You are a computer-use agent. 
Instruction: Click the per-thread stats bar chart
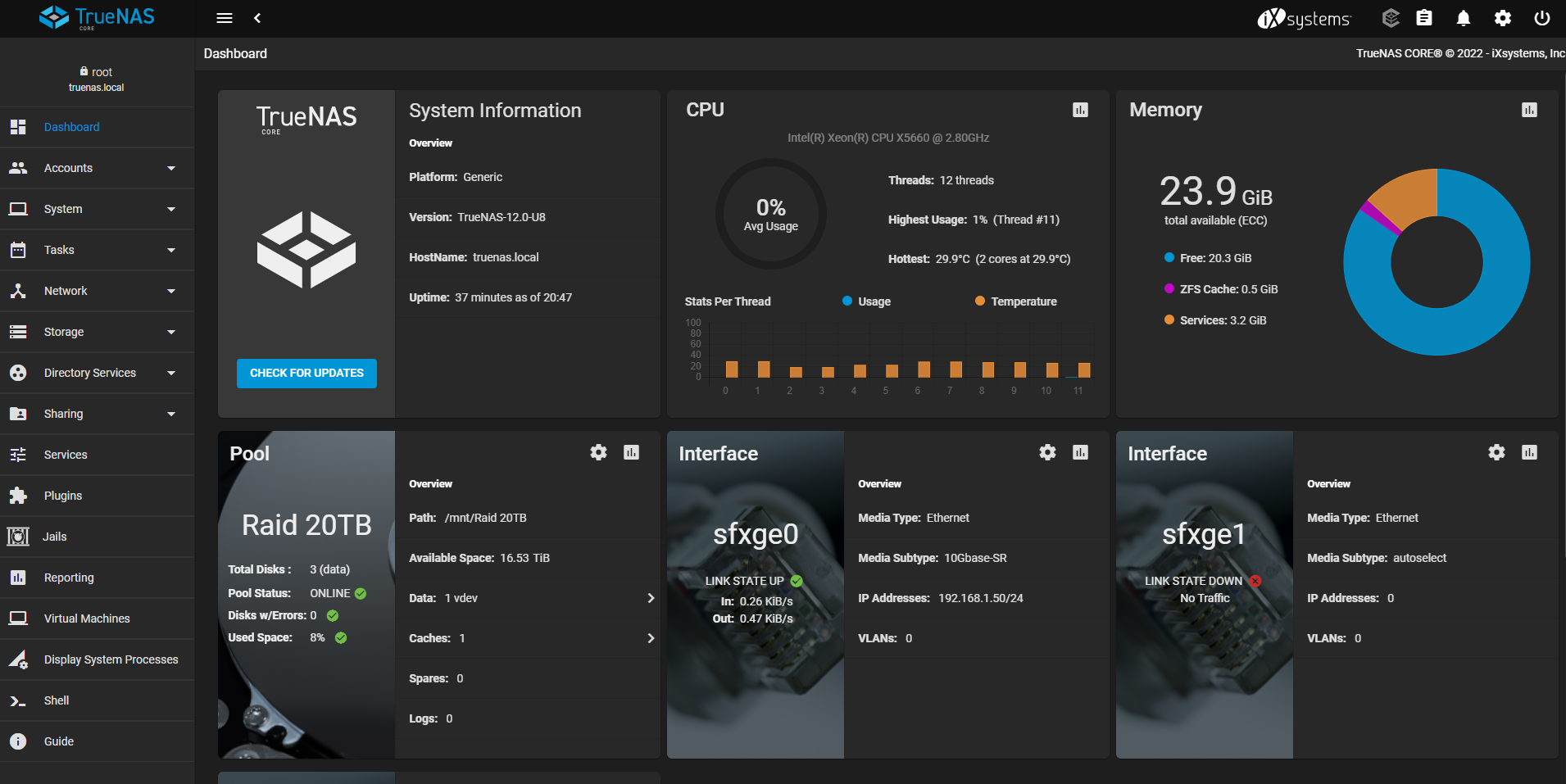click(889, 358)
